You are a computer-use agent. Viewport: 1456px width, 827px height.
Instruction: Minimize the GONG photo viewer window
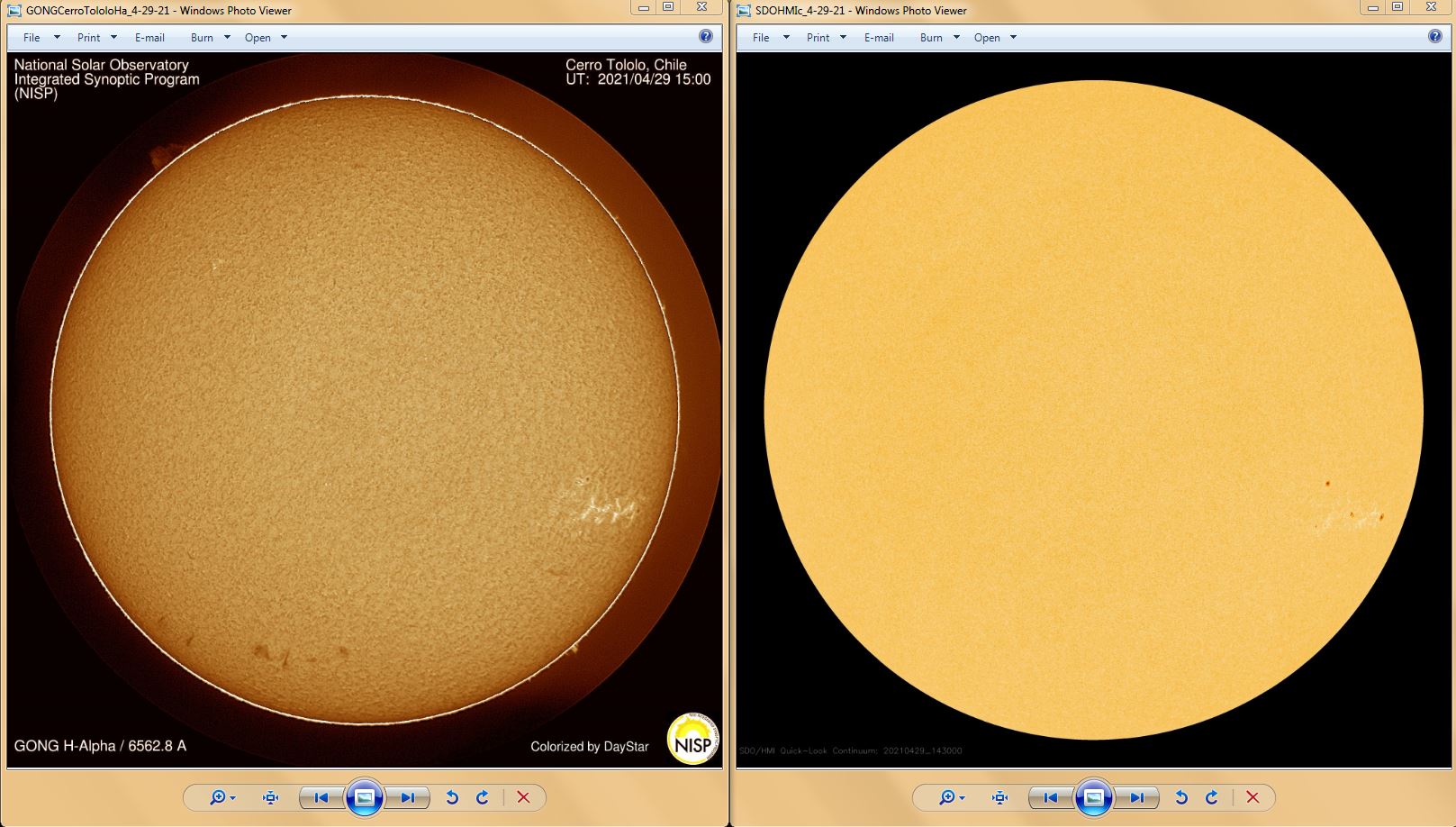click(644, 7)
